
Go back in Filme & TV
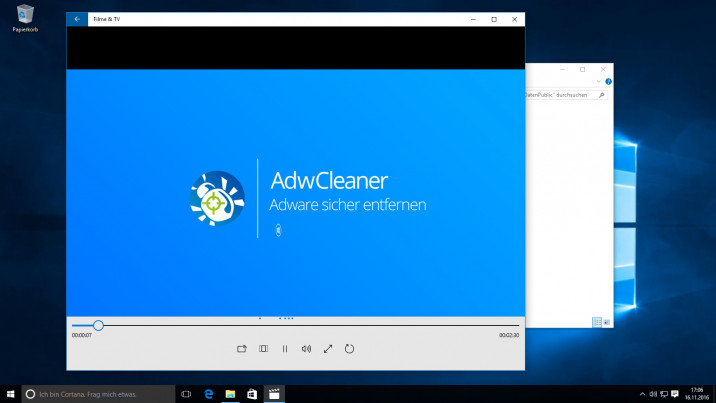tap(77, 19)
